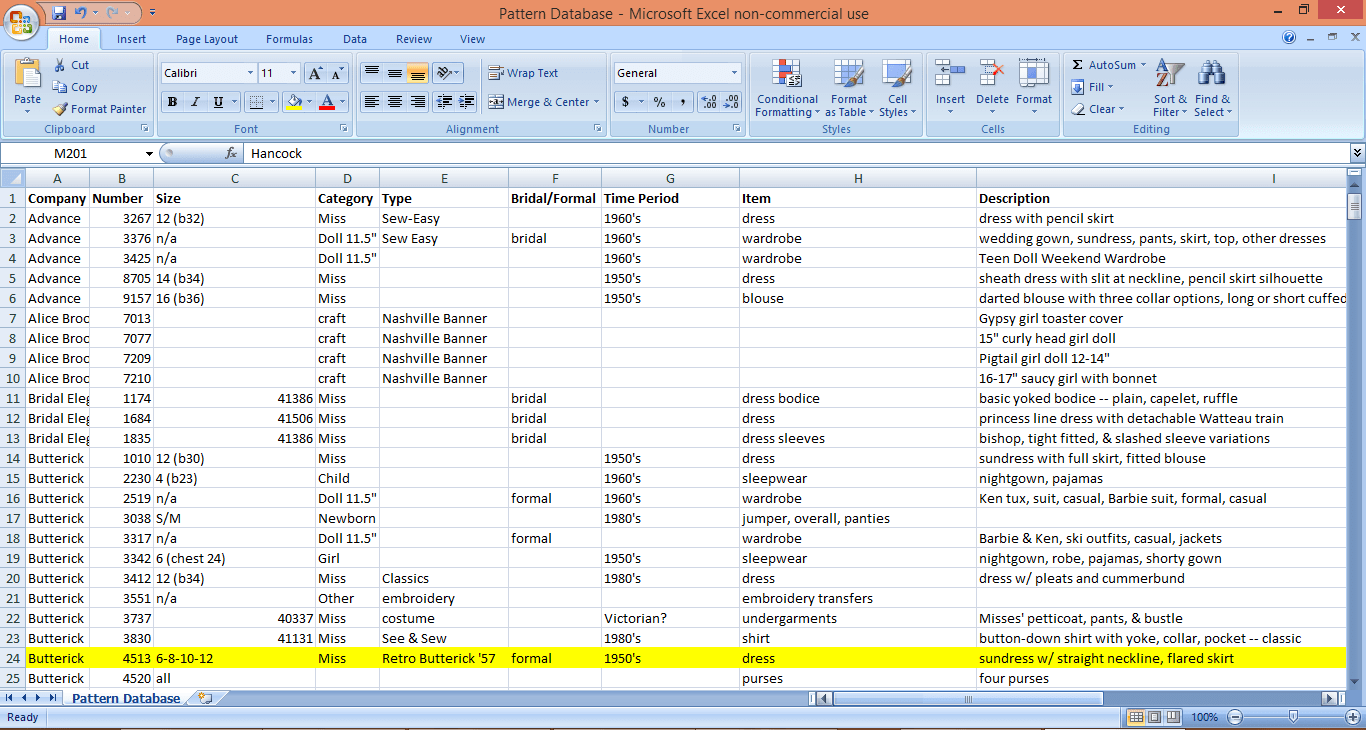The width and height of the screenshot is (1366, 730).
Task: Open Fill Color dropdown arrow
Action: 310,102
